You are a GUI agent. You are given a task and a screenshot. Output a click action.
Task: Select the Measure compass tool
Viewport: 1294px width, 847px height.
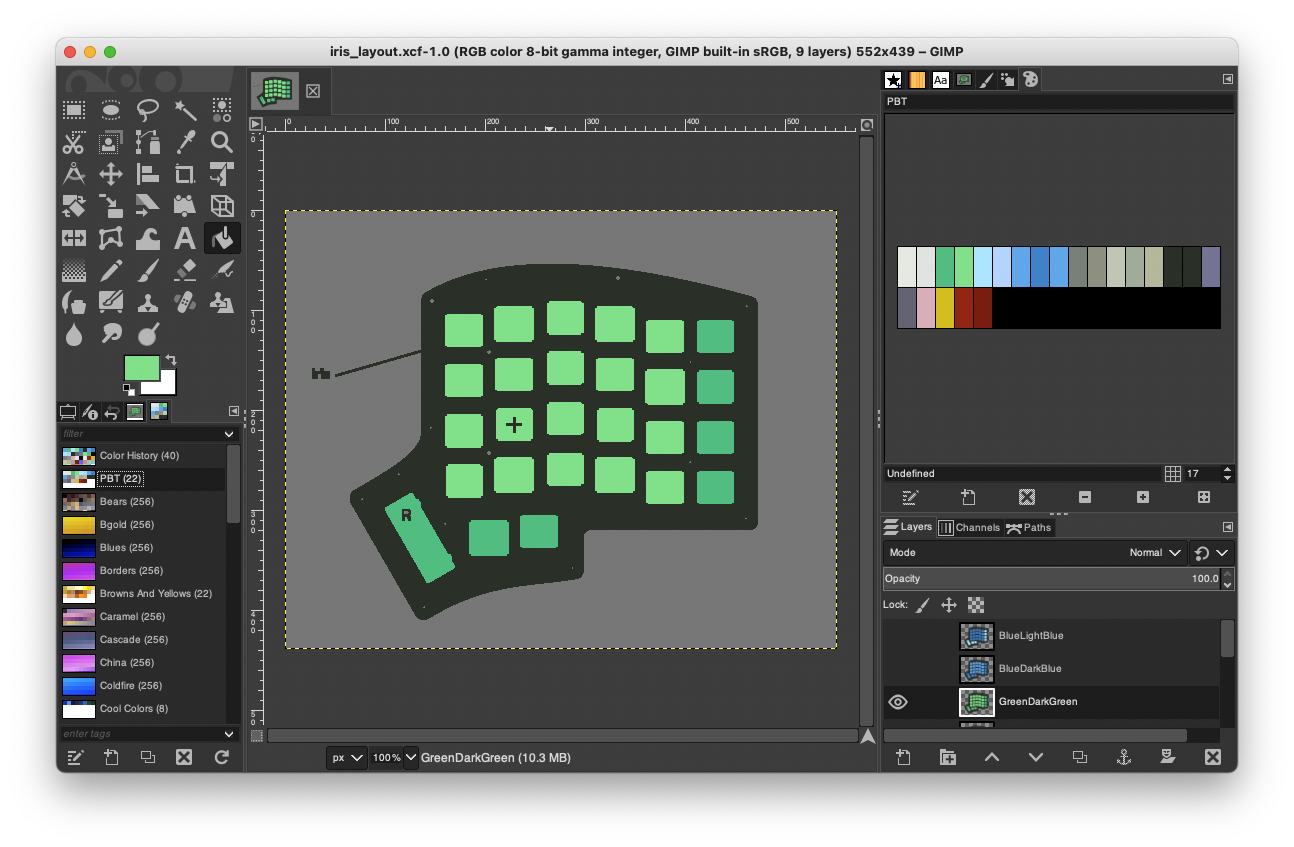(x=74, y=174)
